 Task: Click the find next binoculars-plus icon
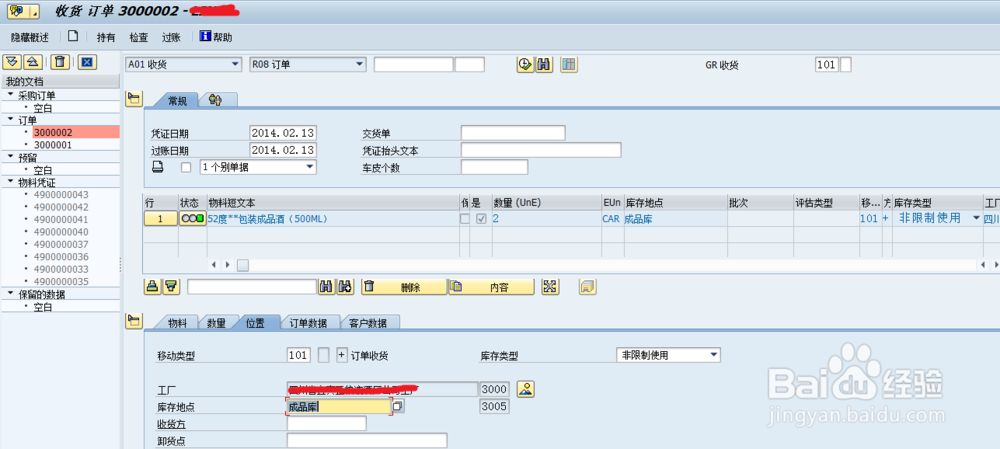(x=346, y=287)
